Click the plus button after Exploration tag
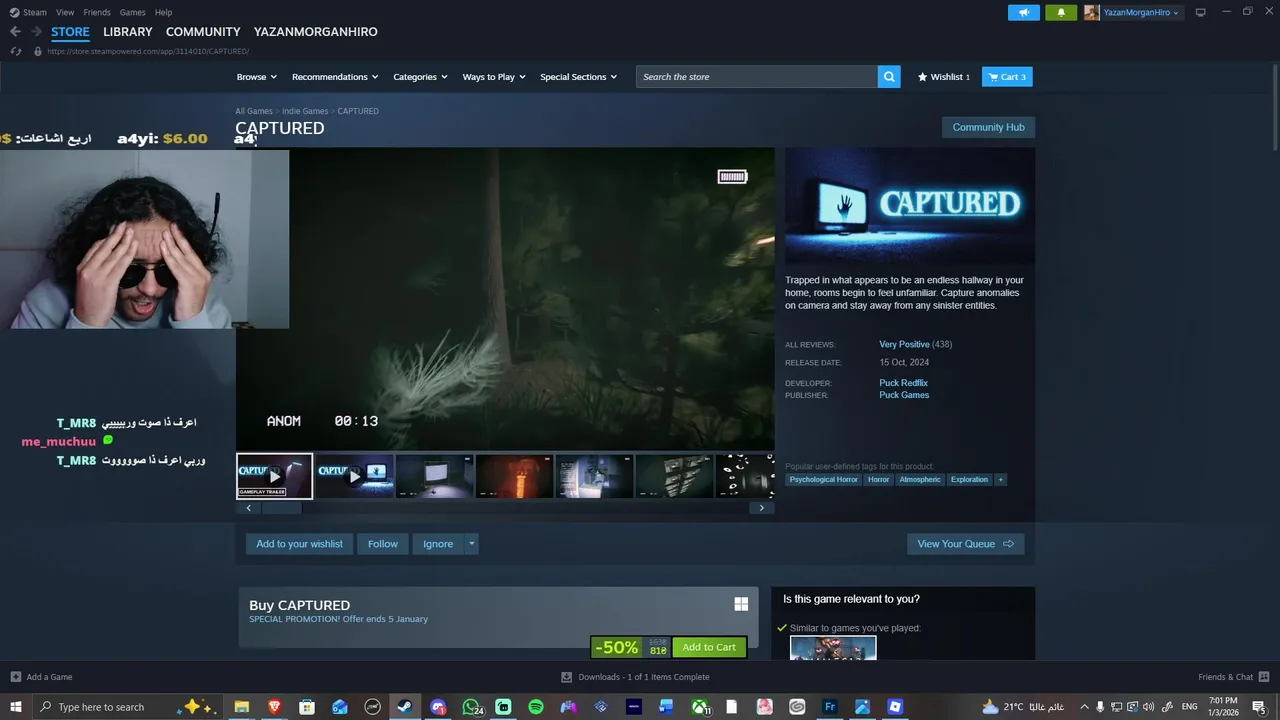 pyautogui.click(x=1000, y=480)
